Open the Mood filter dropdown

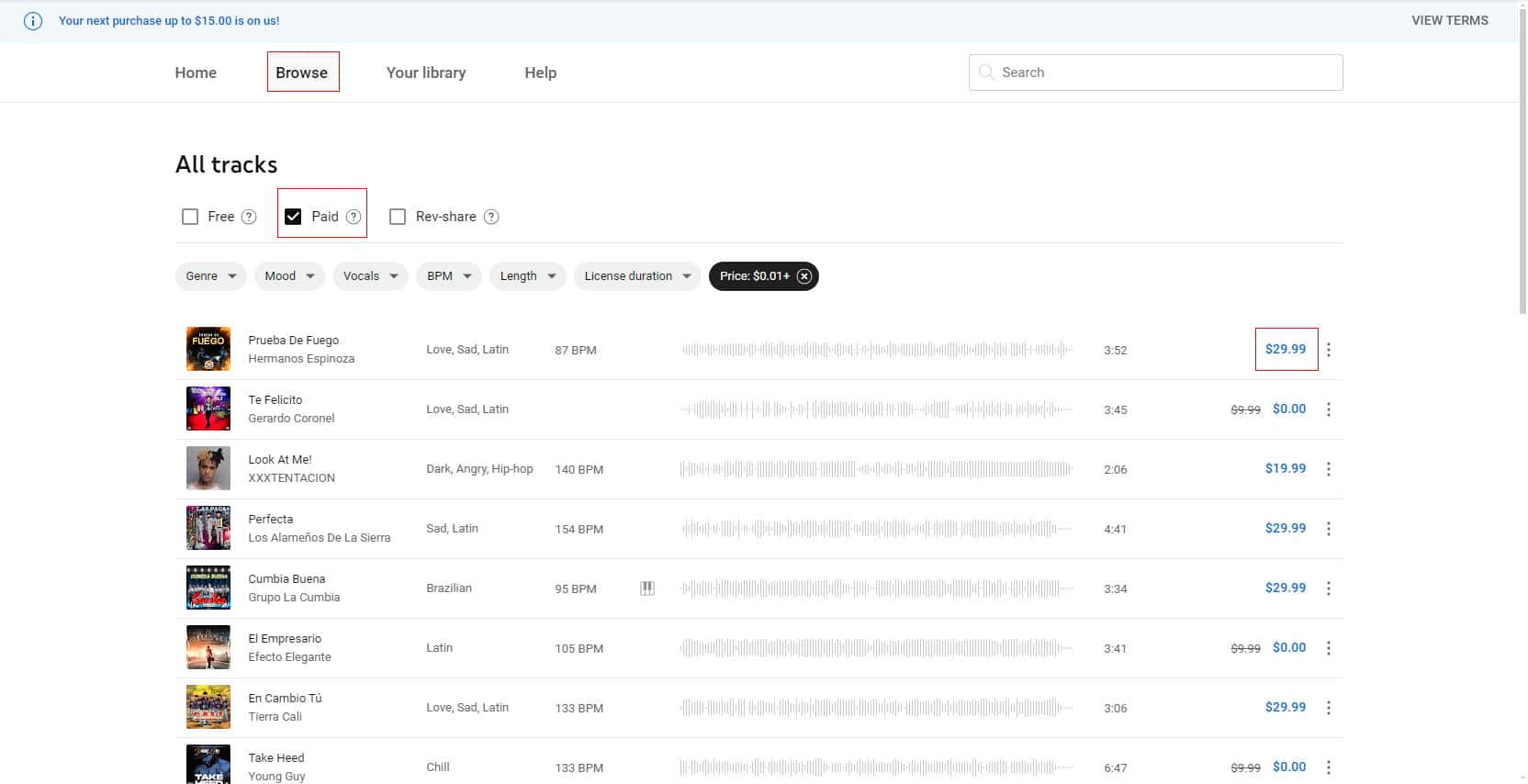(289, 276)
